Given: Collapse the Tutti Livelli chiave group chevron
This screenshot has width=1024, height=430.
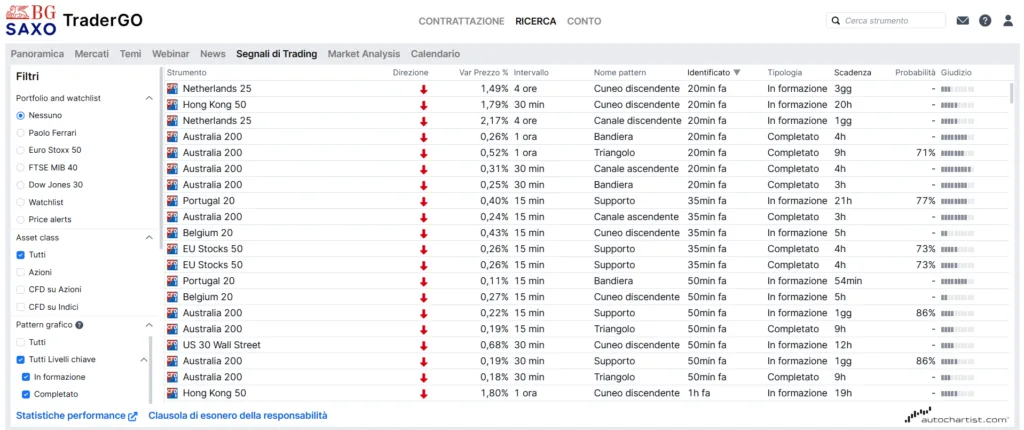Looking at the screenshot, I should (x=144, y=359).
